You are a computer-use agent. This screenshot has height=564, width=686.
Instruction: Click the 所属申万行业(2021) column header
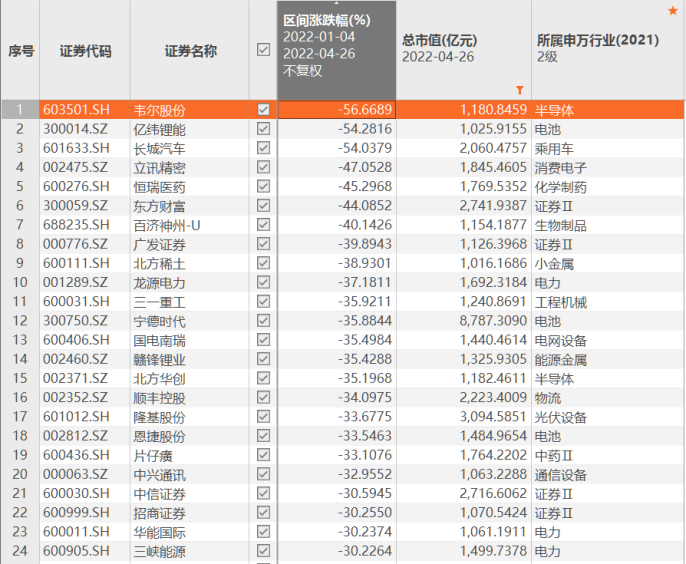[x=598, y=41]
